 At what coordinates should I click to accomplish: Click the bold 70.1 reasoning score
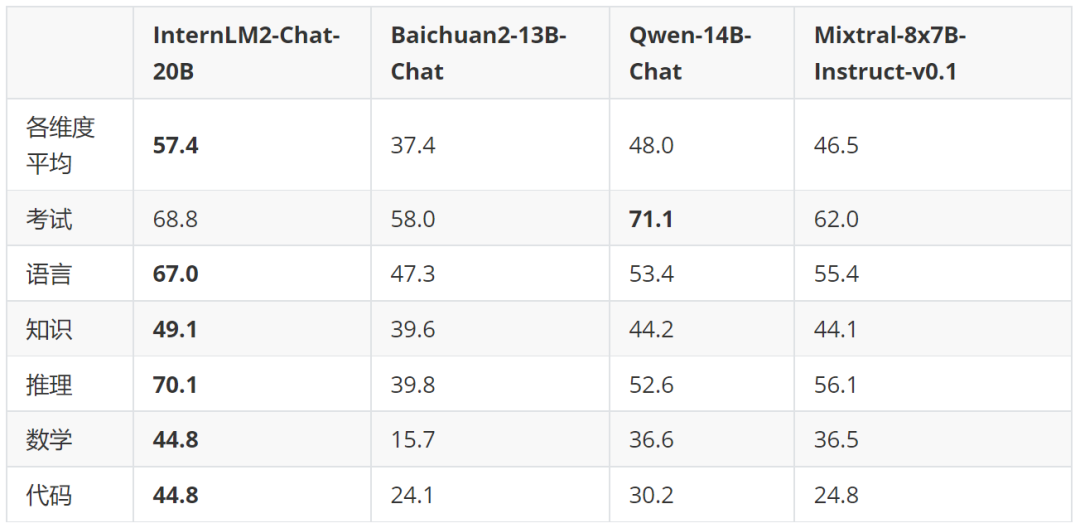tap(176, 384)
